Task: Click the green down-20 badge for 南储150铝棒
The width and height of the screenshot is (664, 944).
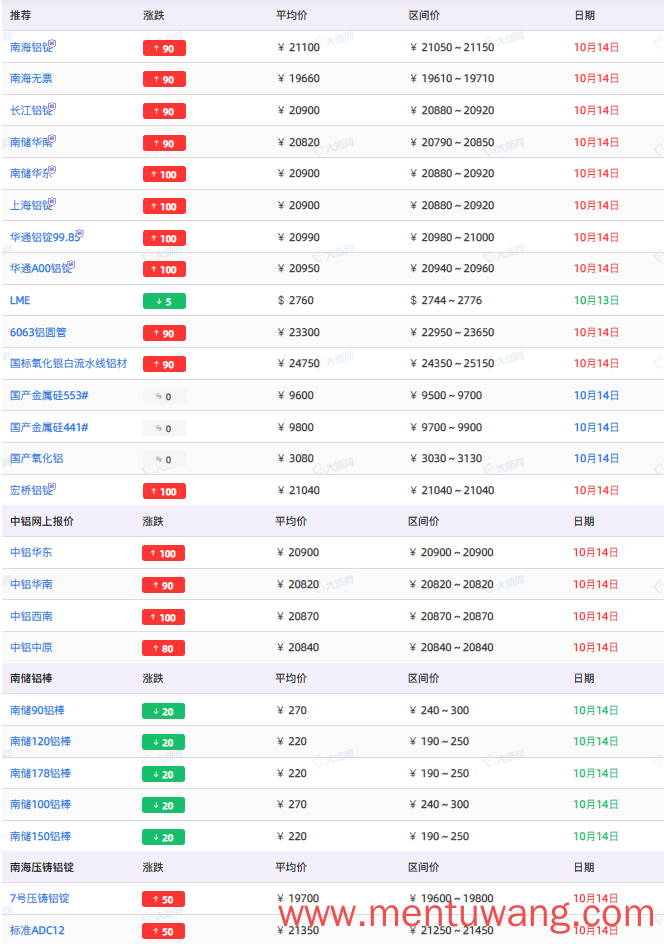Action: (164, 837)
